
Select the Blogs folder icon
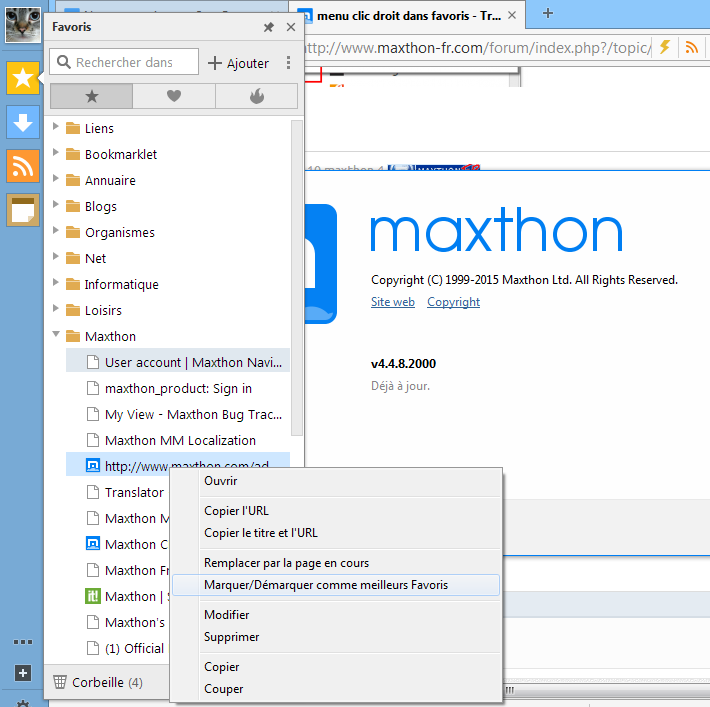[72, 206]
